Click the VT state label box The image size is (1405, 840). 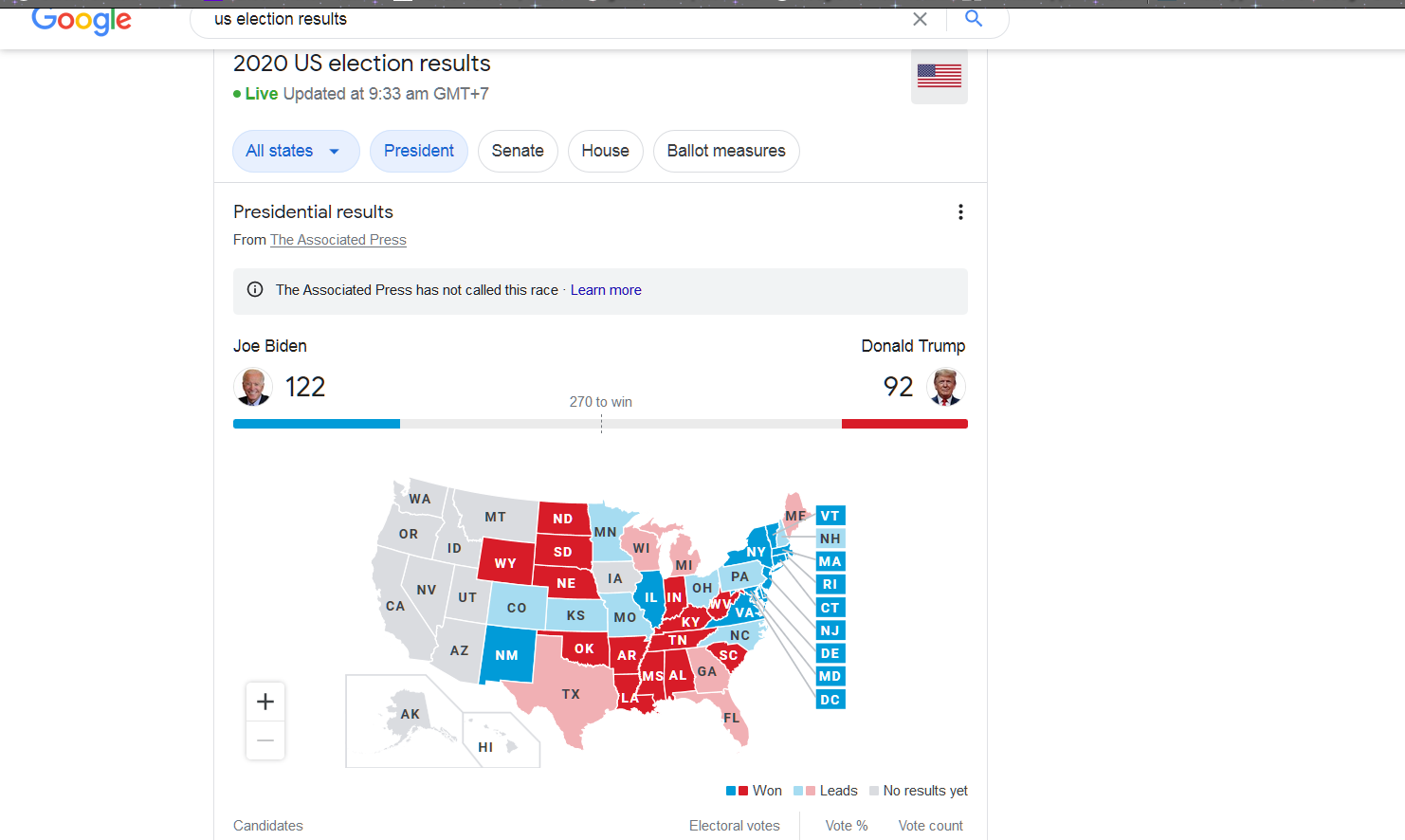coord(830,516)
